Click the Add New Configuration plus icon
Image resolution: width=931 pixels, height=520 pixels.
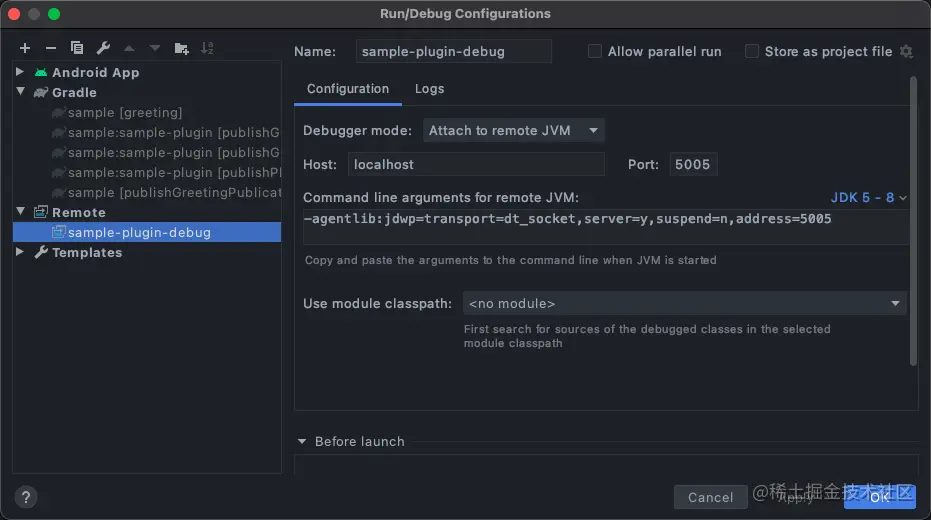(x=25, y=48)
